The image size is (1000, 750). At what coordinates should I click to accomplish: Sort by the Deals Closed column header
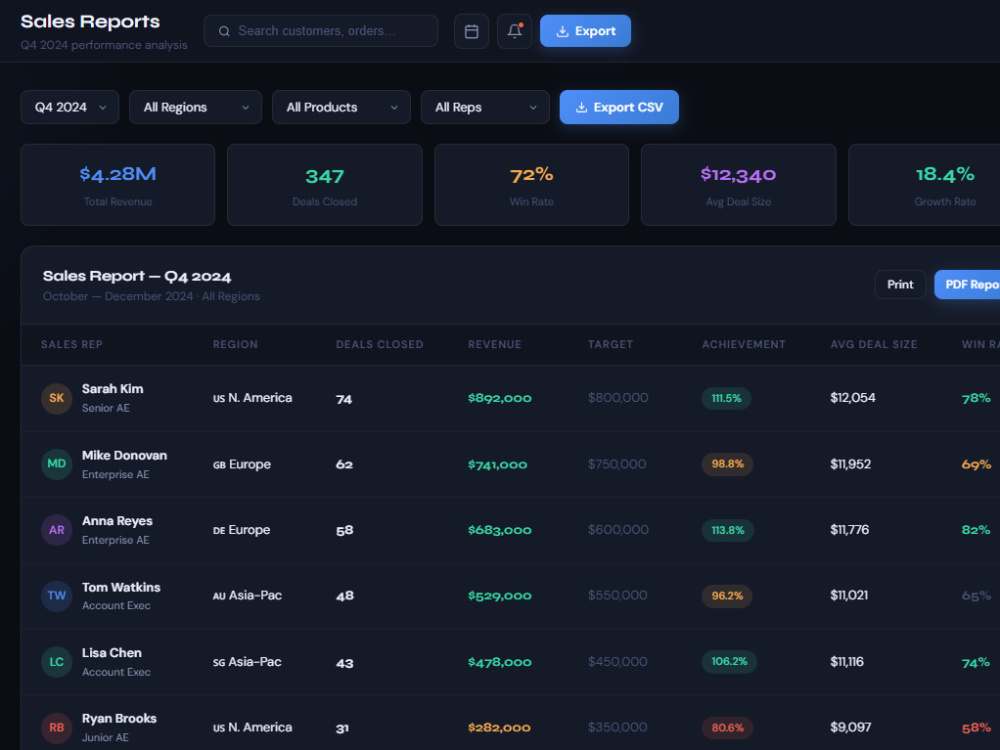coord(379,344)
